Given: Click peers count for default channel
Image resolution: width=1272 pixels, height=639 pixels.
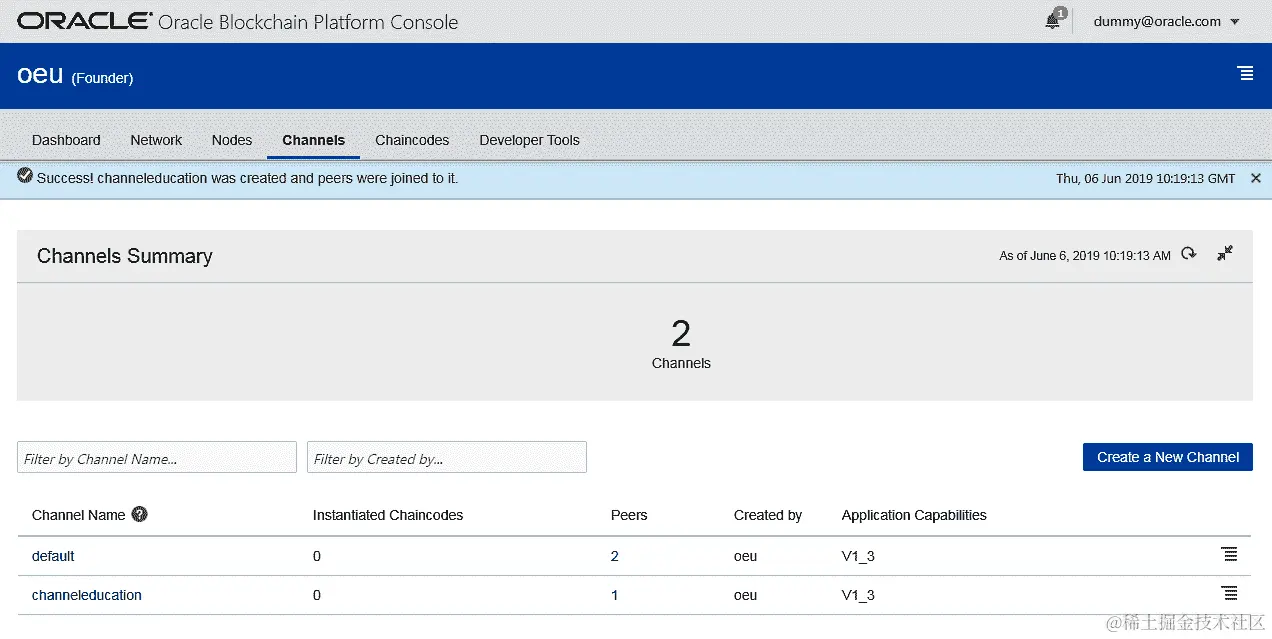Looking at the screenshot, I should (615, 556).
